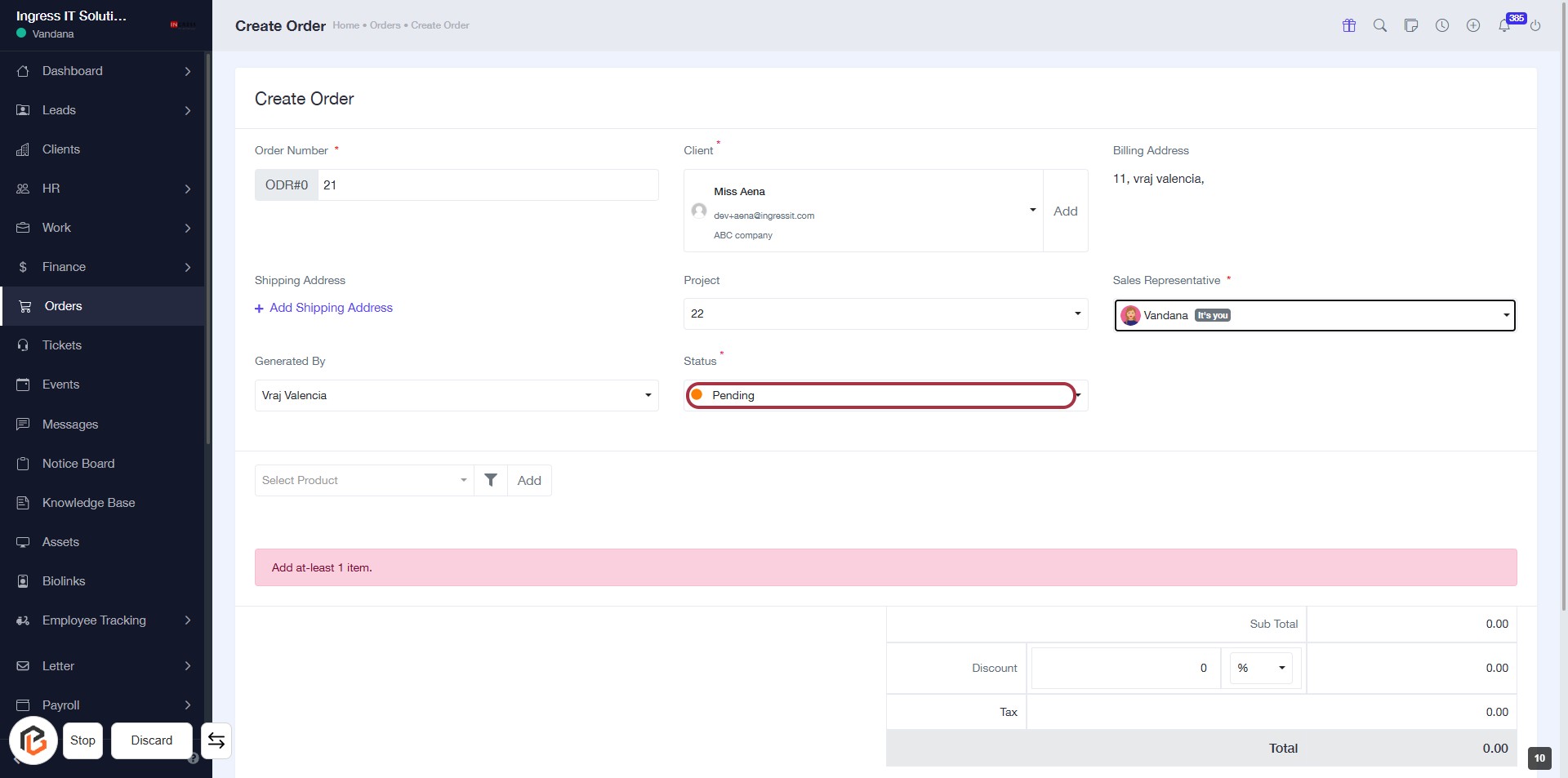
Task: Click the plus circle quick-add icon
Action: pos(1472,25)
